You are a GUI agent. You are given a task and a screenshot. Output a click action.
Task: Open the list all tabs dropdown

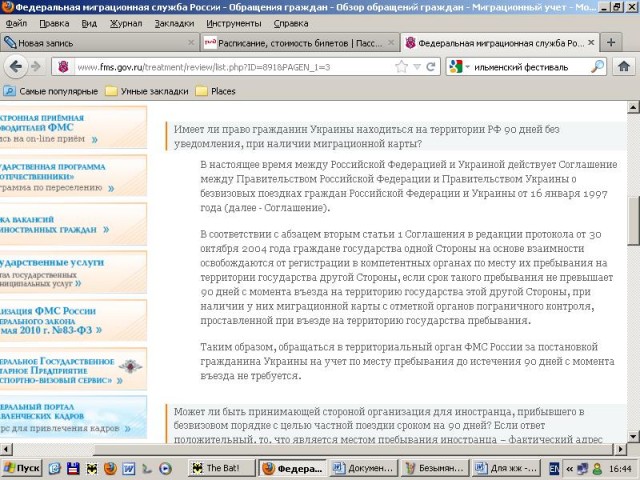coord(631,43)
